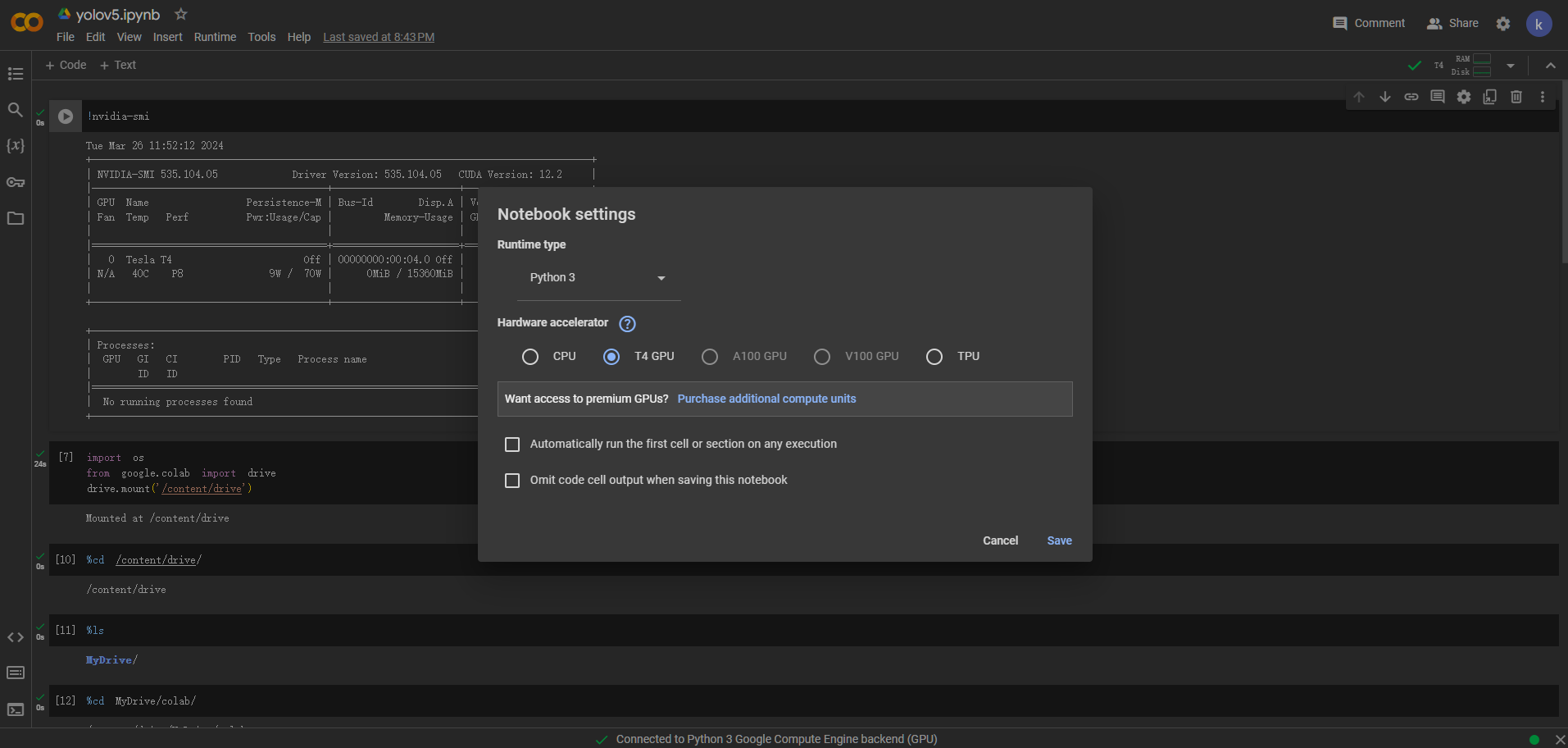Open the Tools menu
The height and width of the screenshot is (748, 1568).
click(x=261, y=37)
